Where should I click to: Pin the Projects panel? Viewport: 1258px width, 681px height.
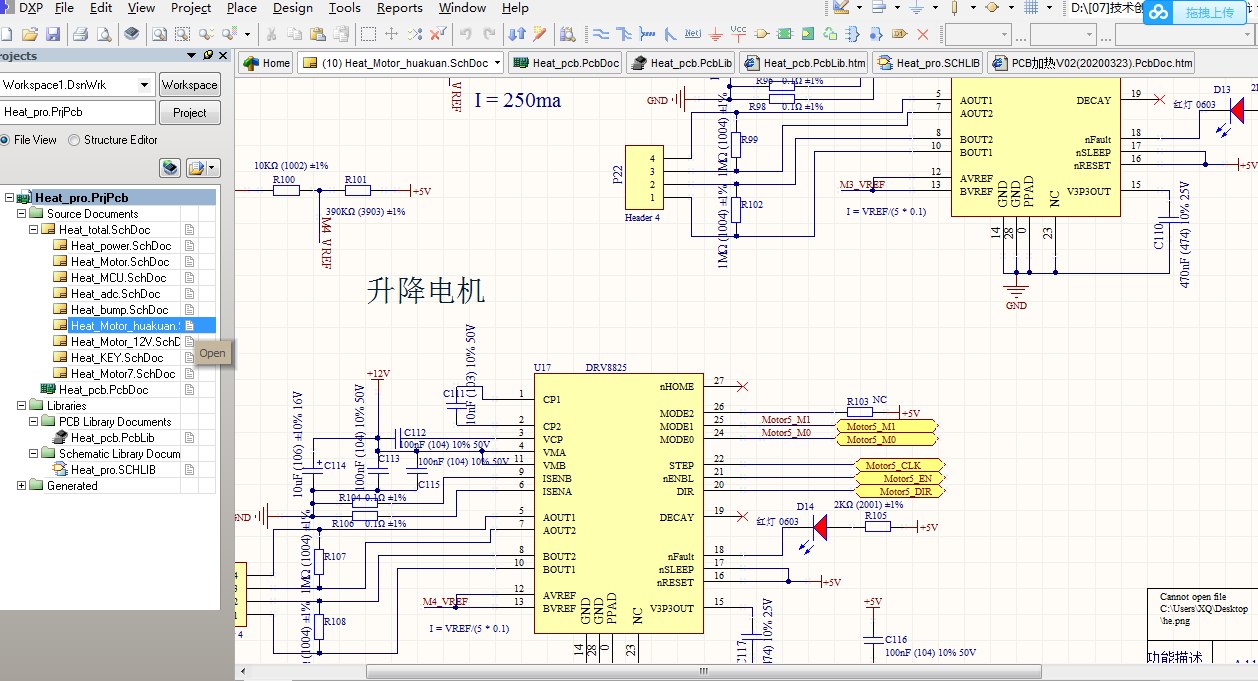pos(207,56)
